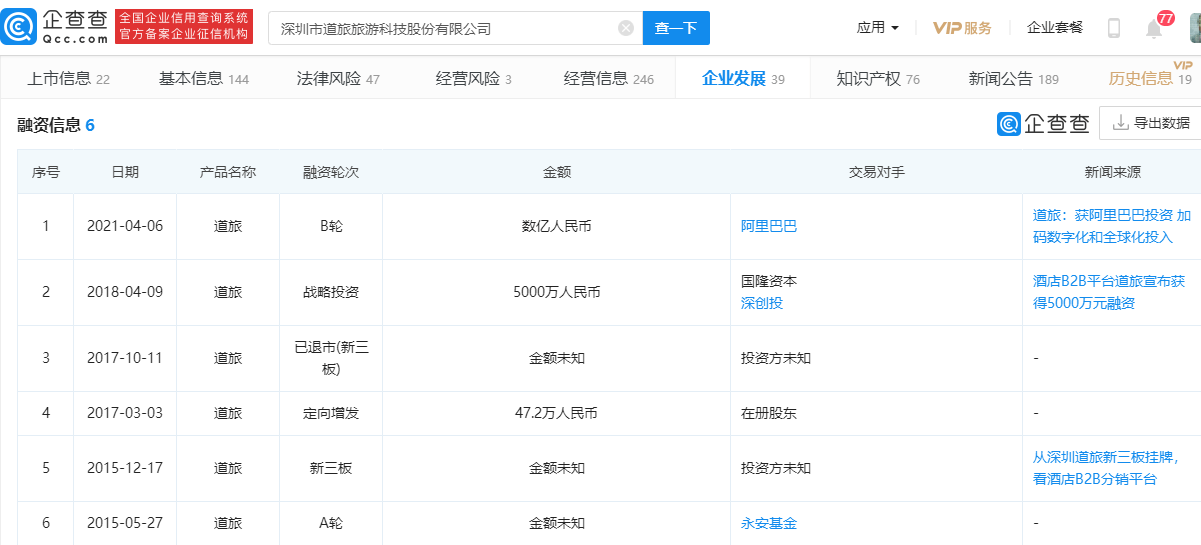Select the 企业发展 tab
The height and width of the screenshot is (545, 1201).
pyautogui.click(x=743, y=79)
